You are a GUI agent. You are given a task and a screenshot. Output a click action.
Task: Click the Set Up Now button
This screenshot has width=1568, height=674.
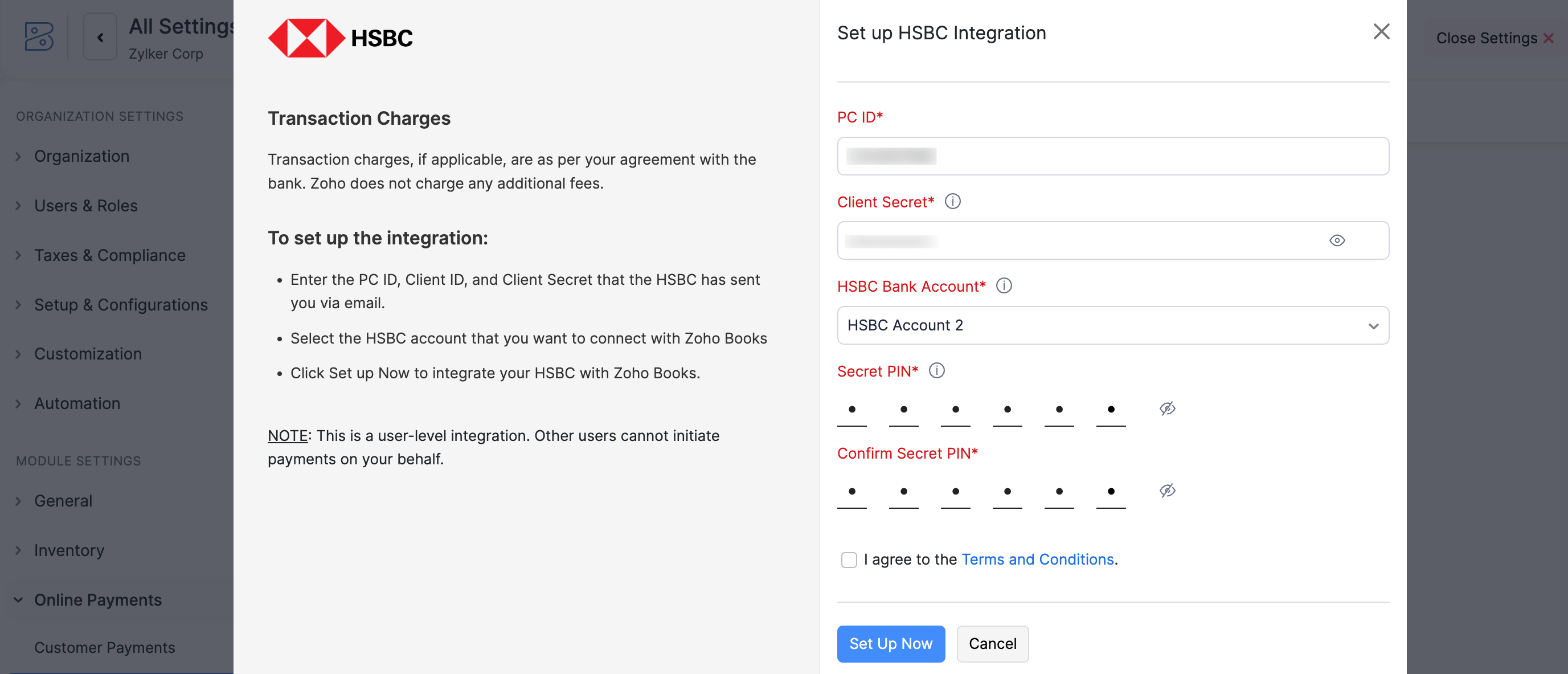(891, 644)
